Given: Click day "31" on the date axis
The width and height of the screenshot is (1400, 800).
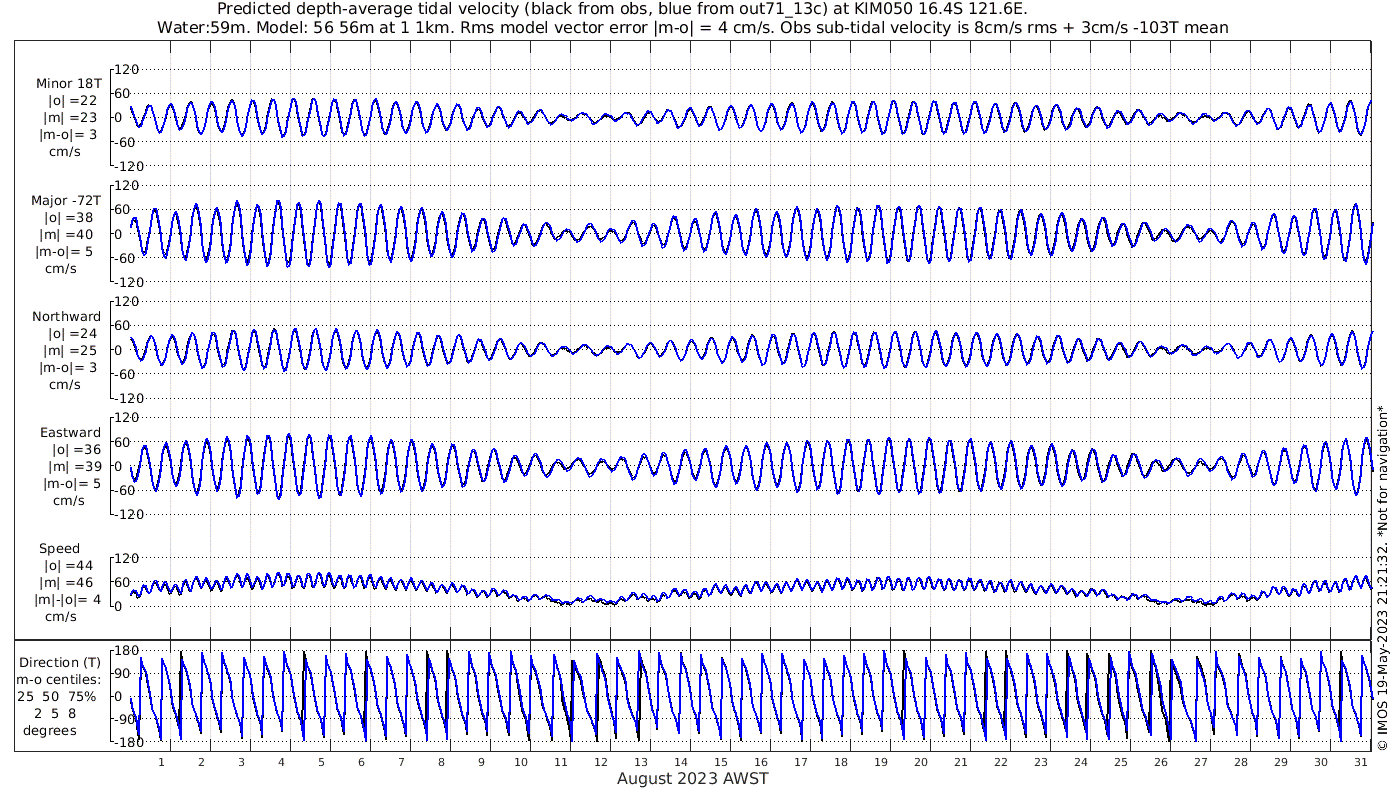Looking at the screenshot, I should pyautogui.click(x=1361, y=762).
